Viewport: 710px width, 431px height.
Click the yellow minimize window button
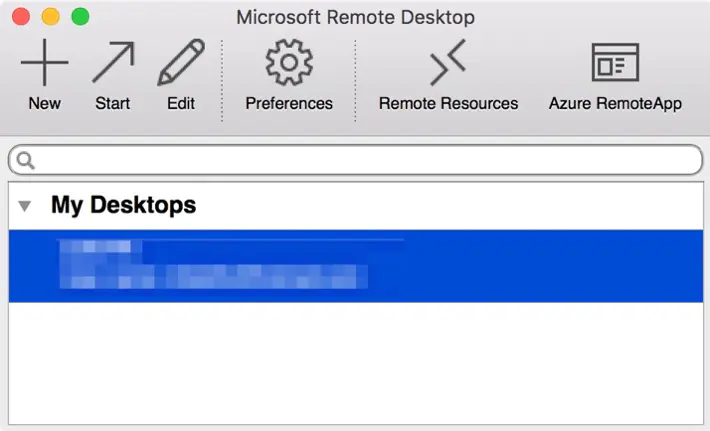click(x=51, y=17)
